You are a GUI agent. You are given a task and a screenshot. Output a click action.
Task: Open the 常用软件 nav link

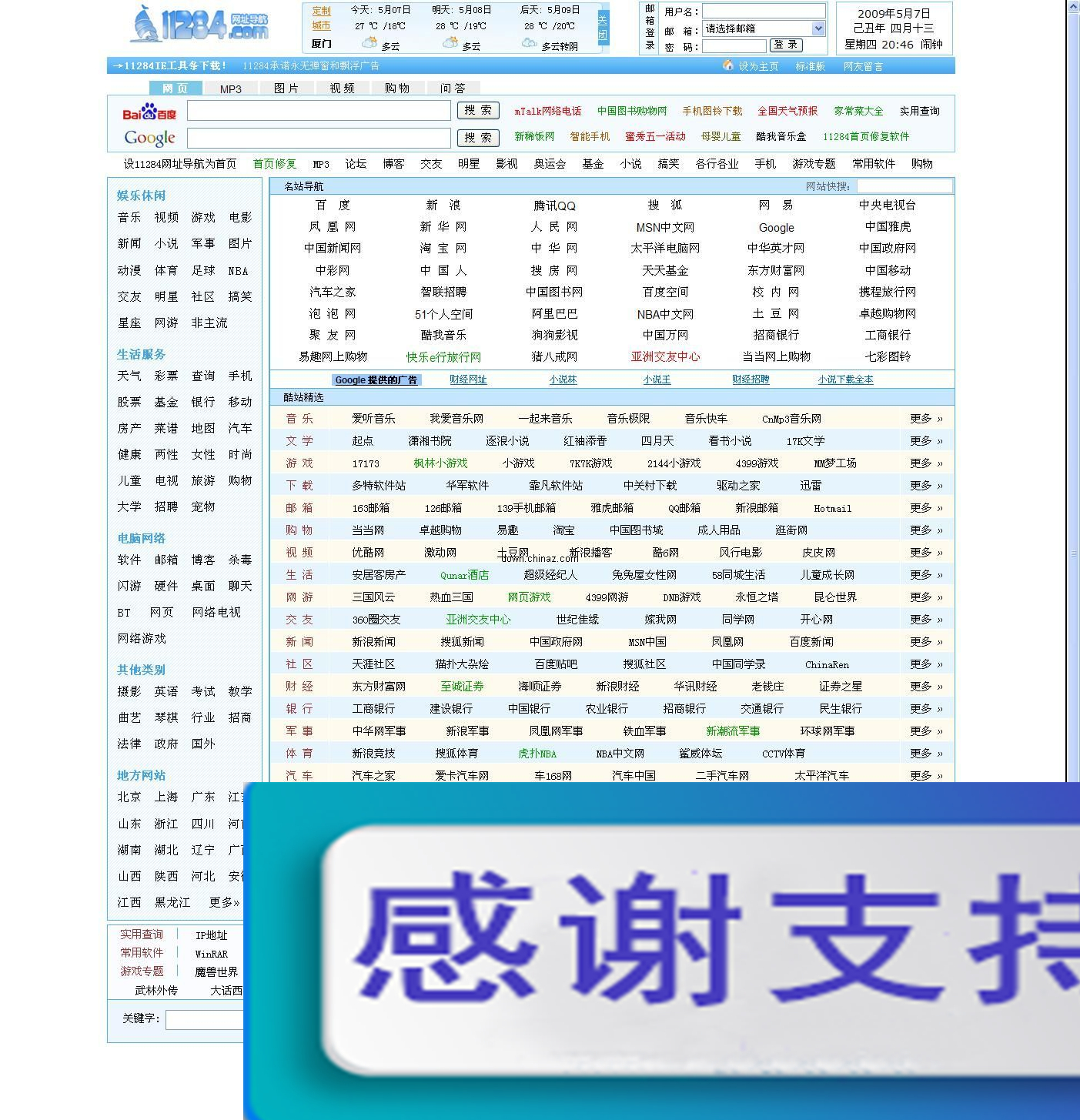873,164
